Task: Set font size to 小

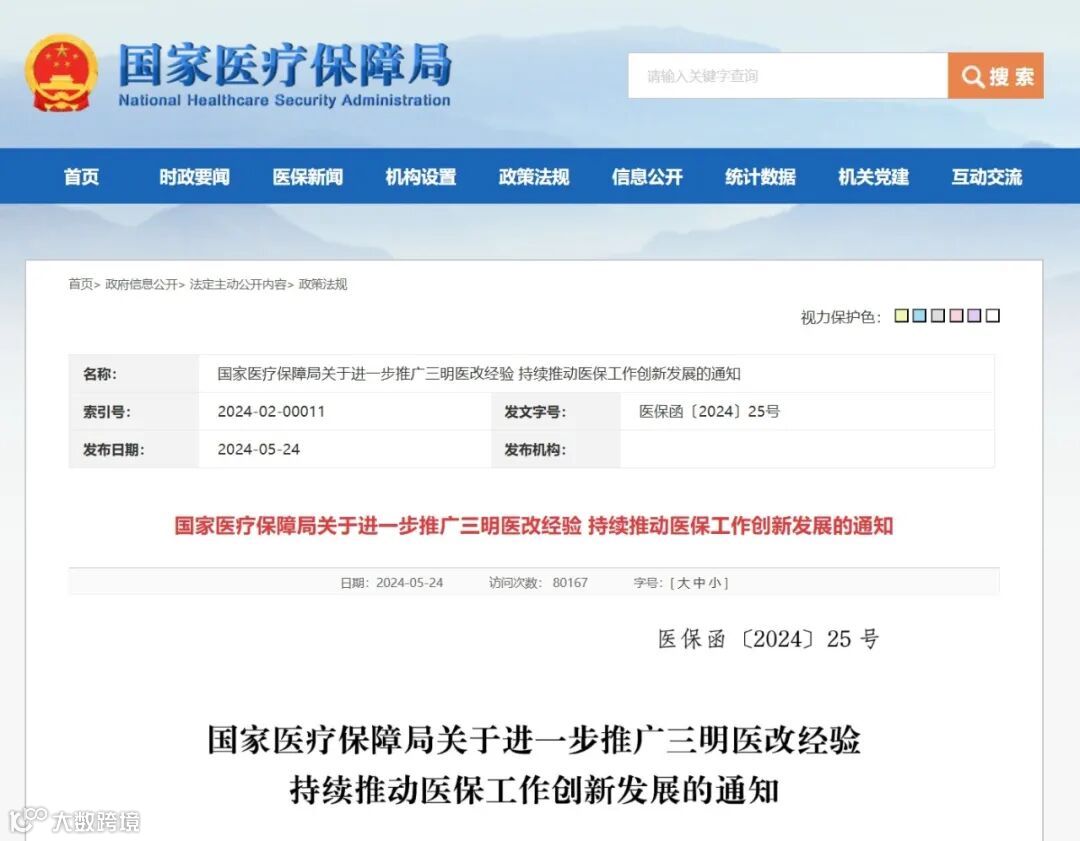Action: coord(715,583)
